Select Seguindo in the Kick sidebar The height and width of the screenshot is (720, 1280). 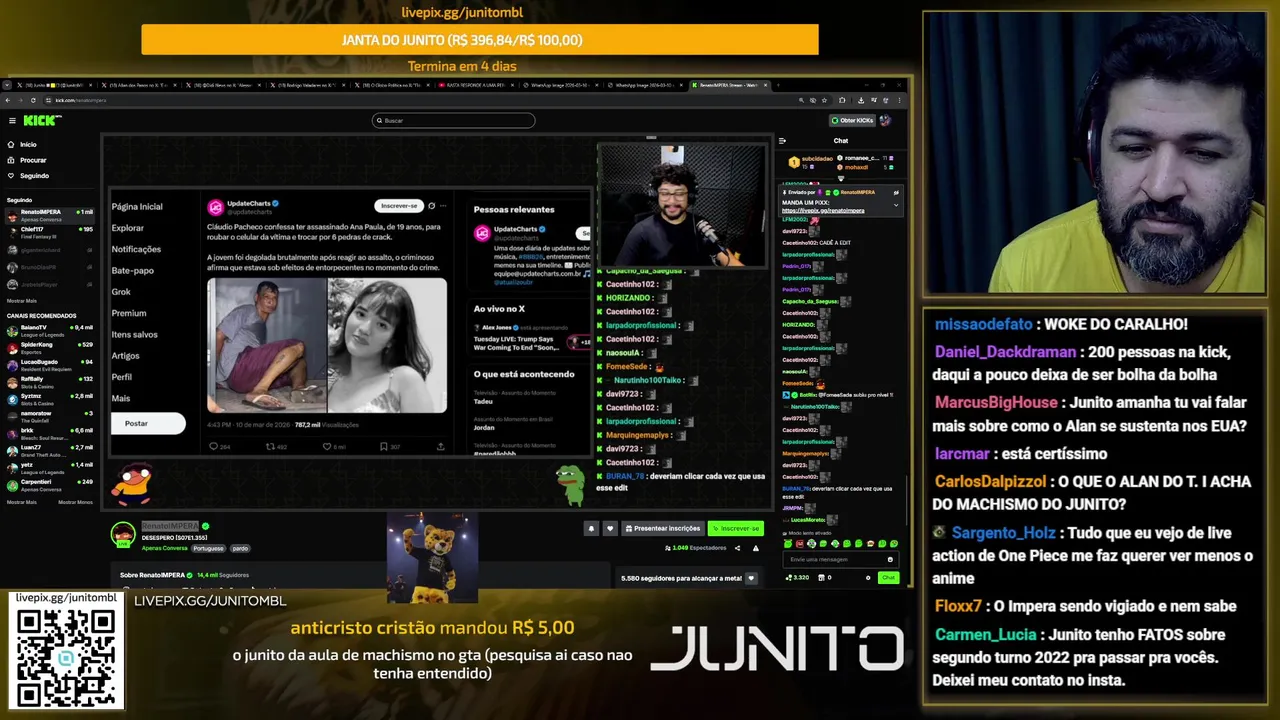(28, 175)
